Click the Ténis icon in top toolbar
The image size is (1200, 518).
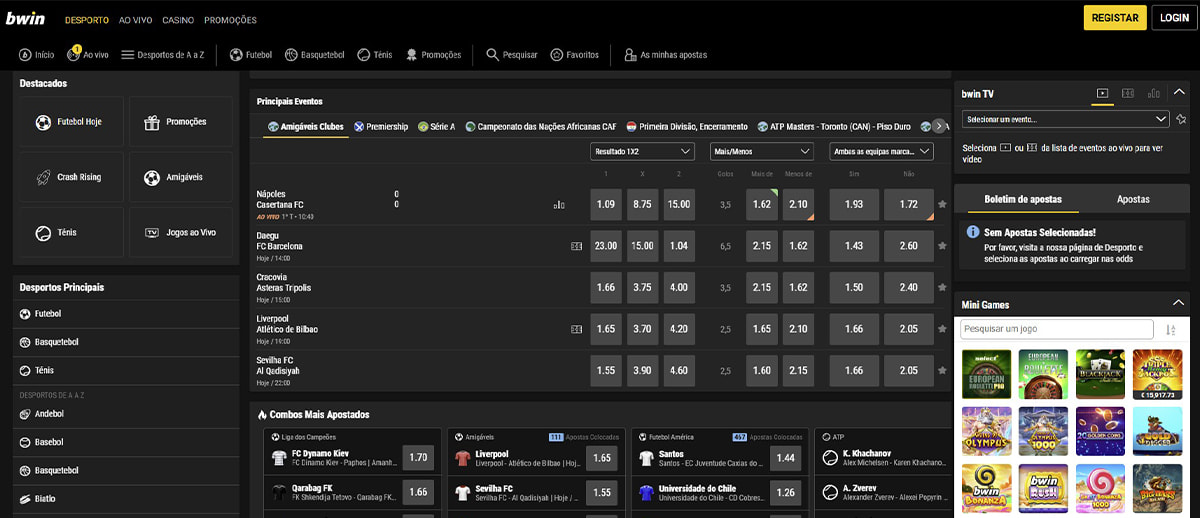pyautogui.click(x=364, y=55)
